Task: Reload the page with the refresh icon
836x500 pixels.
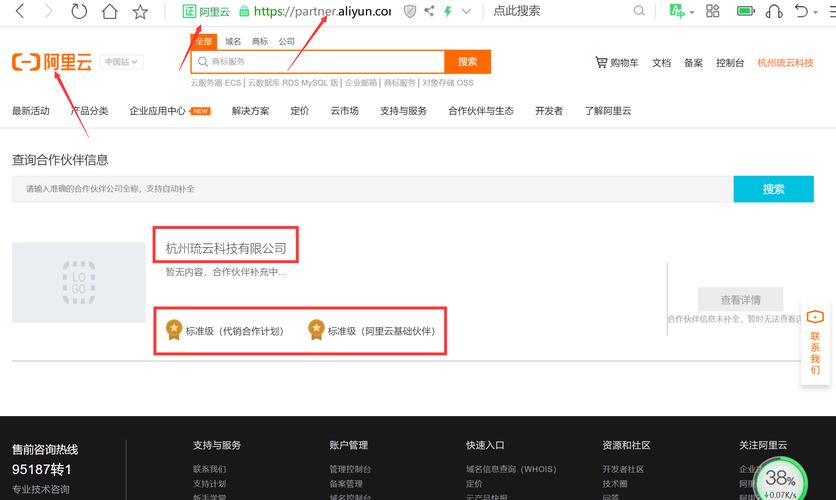Action: 78,11
